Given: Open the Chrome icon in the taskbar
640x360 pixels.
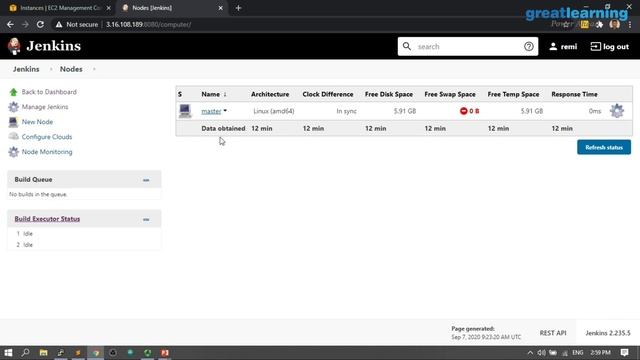Looking at the screenshot, I should point(96,353).
